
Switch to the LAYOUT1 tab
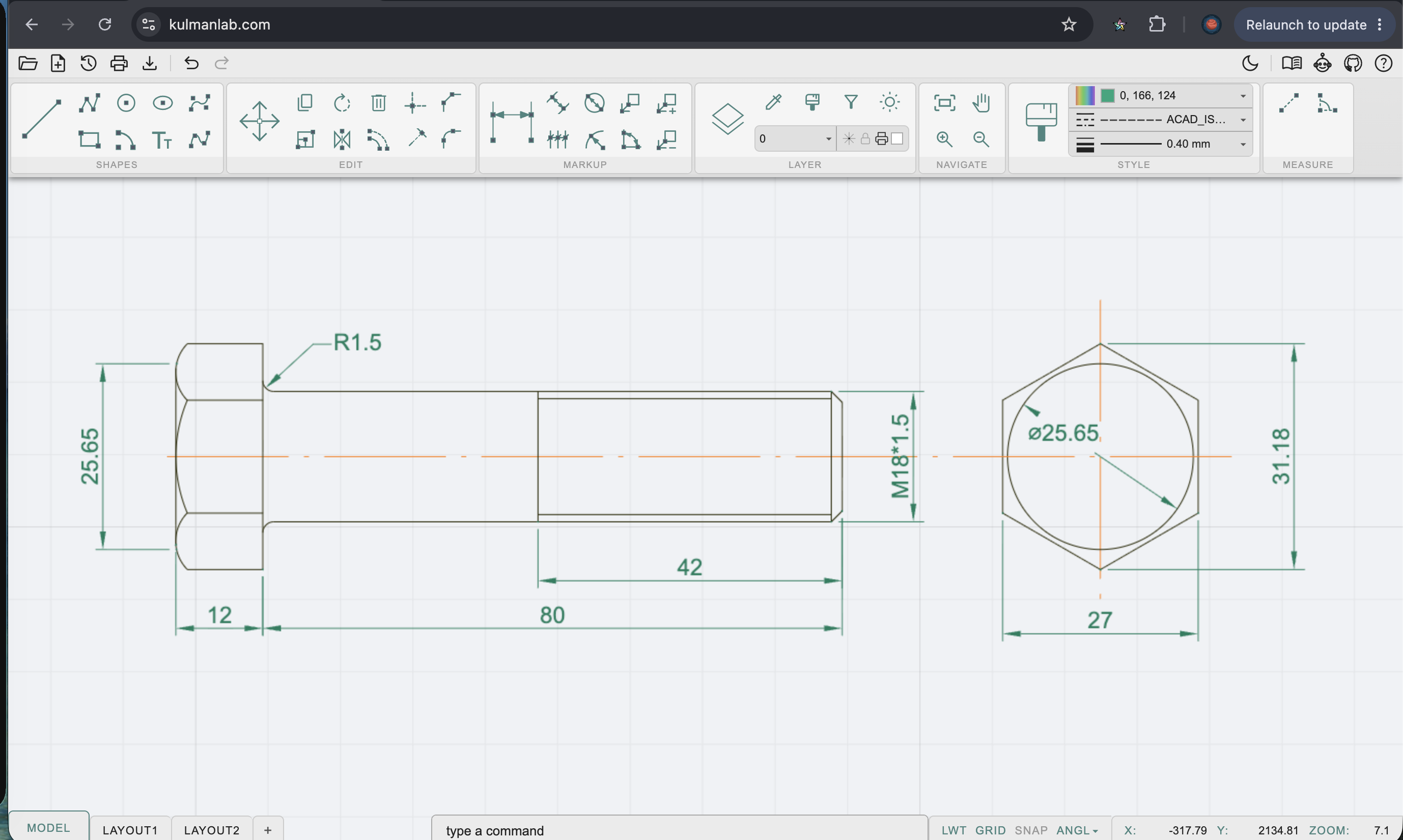pyautogui.click(x=130, y=830)
